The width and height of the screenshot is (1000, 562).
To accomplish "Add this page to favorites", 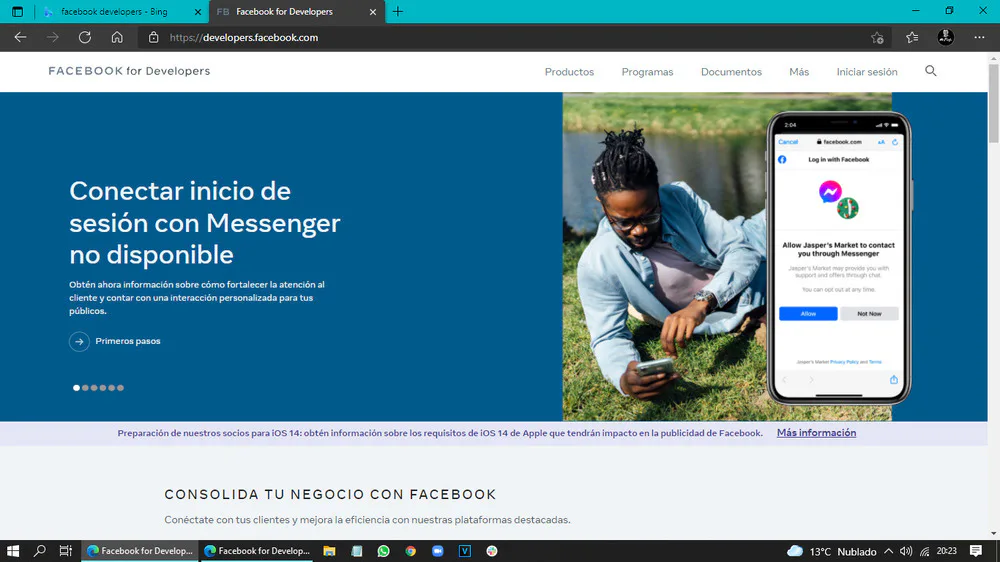I will 878,38.
